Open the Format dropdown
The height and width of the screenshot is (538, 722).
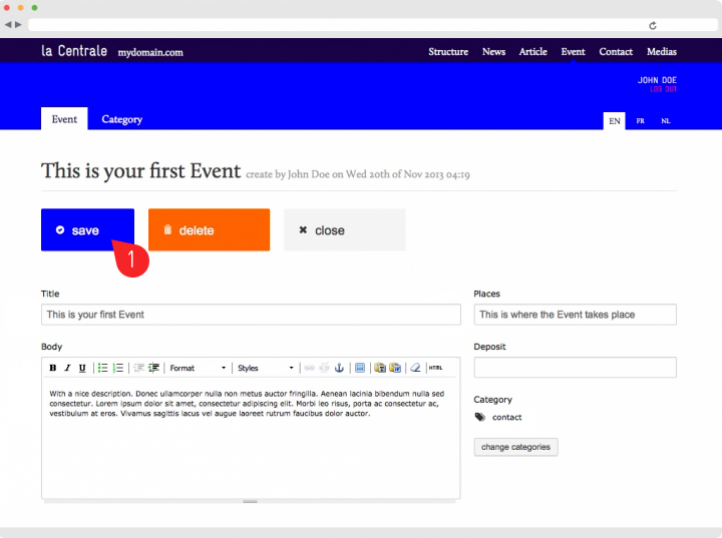tap(198, 368)
